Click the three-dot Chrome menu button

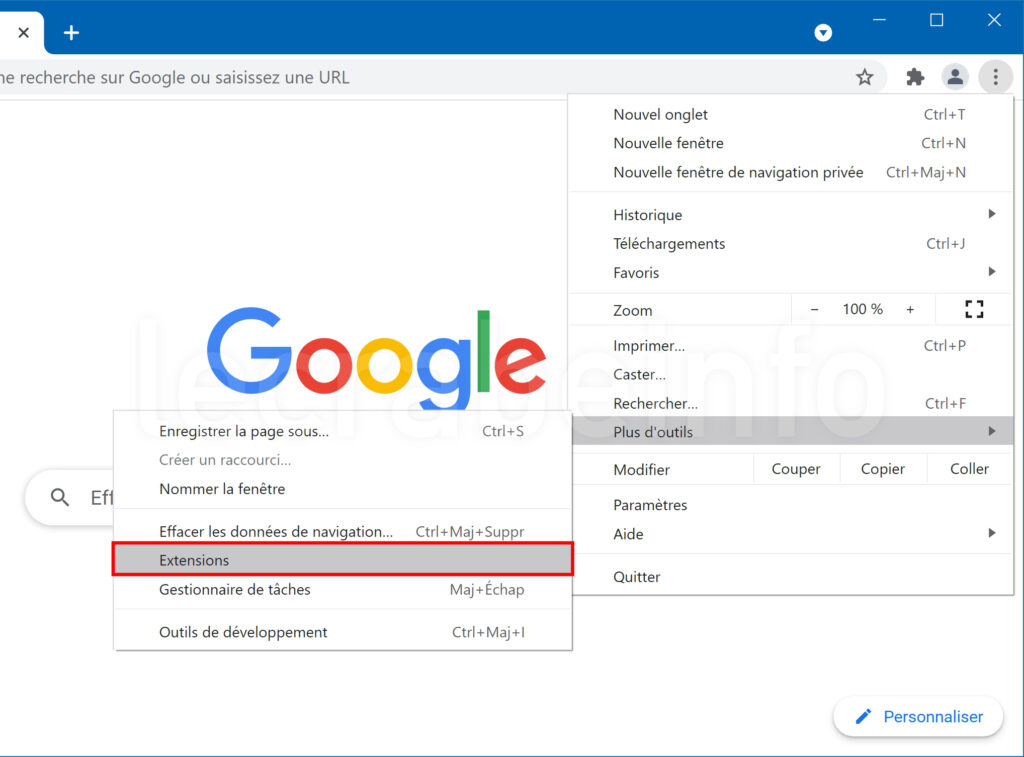coord(995,77)
